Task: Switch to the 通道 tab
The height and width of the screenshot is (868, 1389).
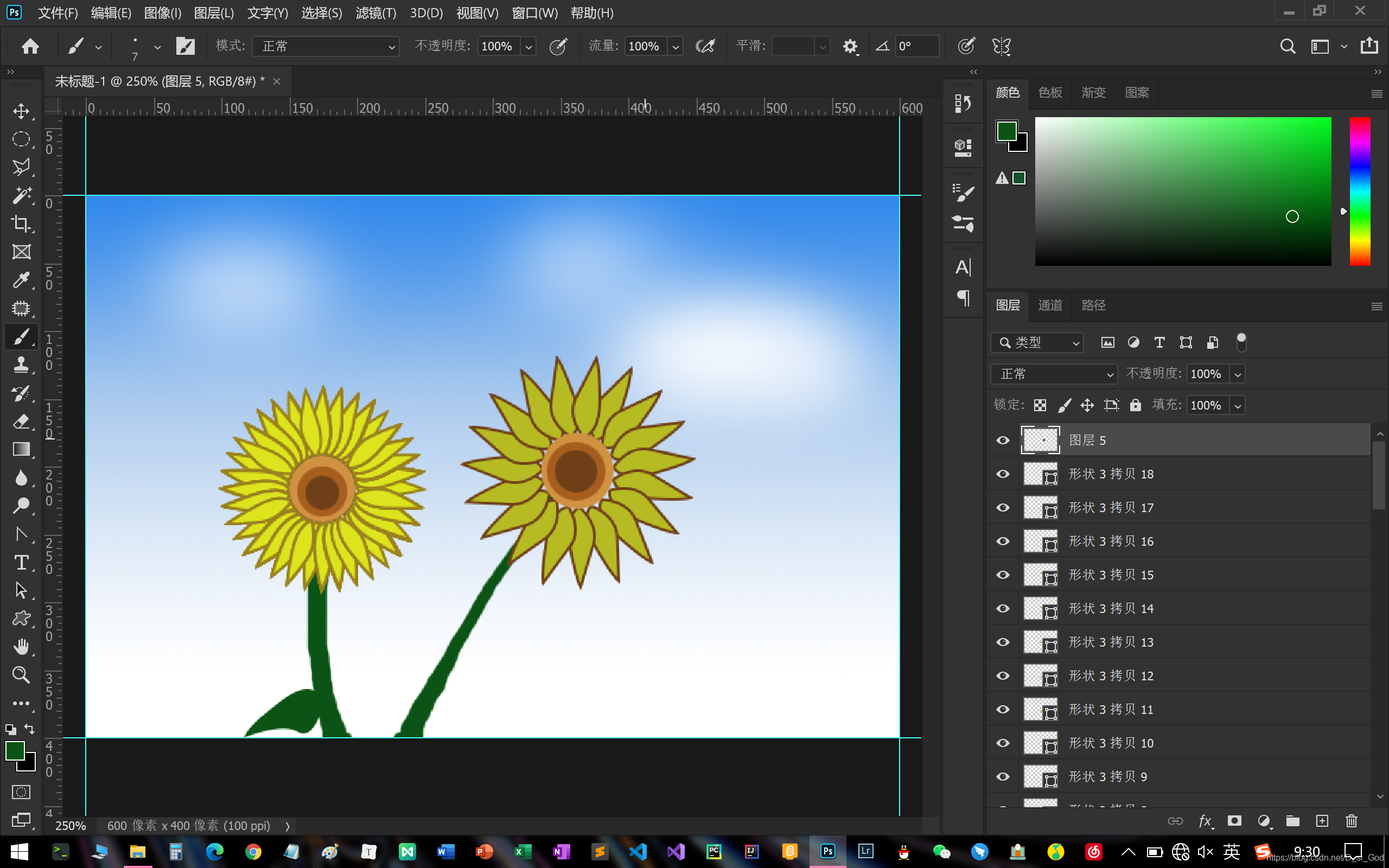Action: coord(1050,305)
